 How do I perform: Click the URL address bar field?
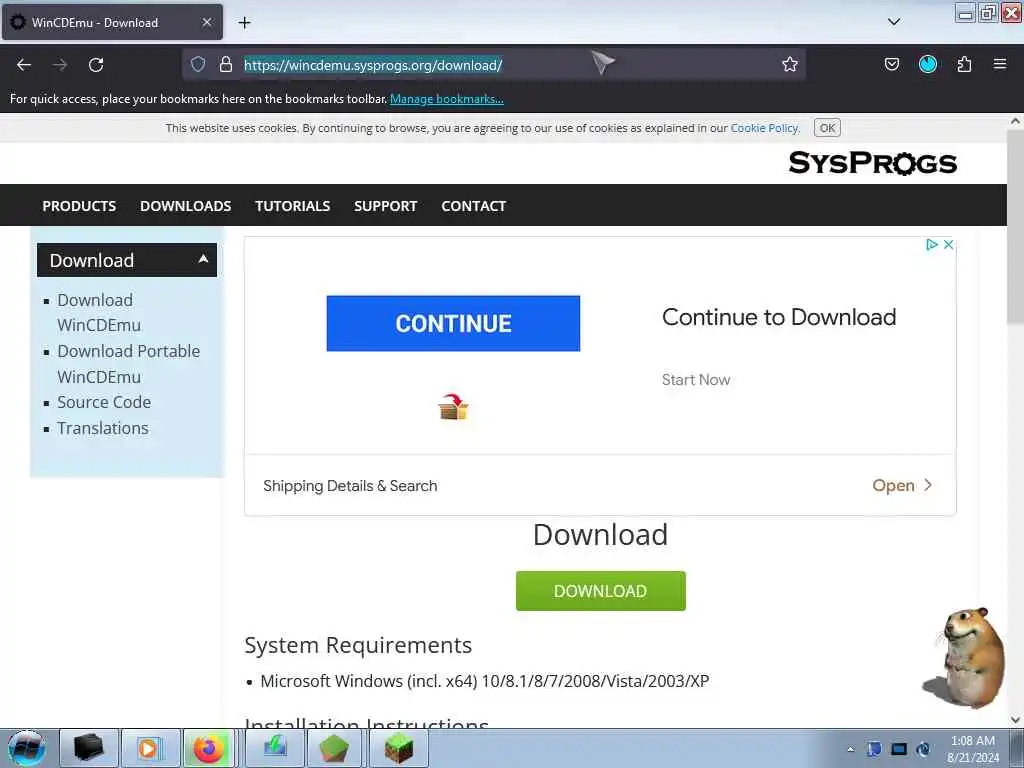point(494,65)
